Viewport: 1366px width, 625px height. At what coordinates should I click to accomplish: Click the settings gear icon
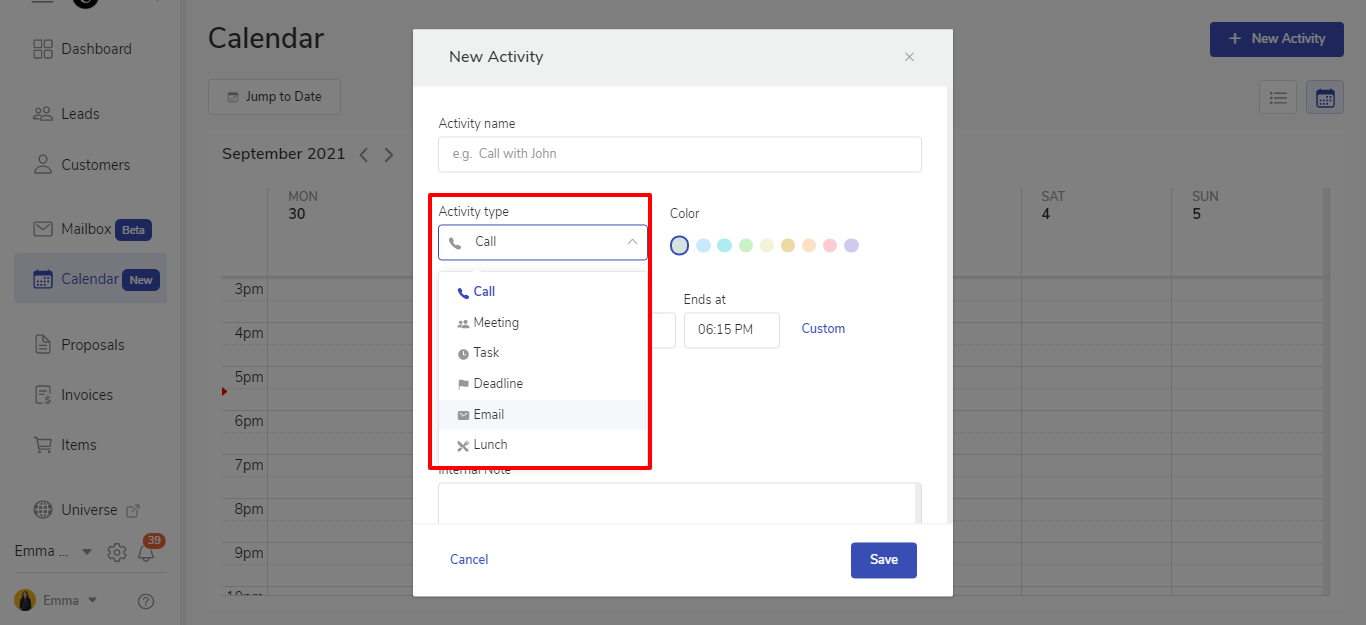click(x=117, y=552)
